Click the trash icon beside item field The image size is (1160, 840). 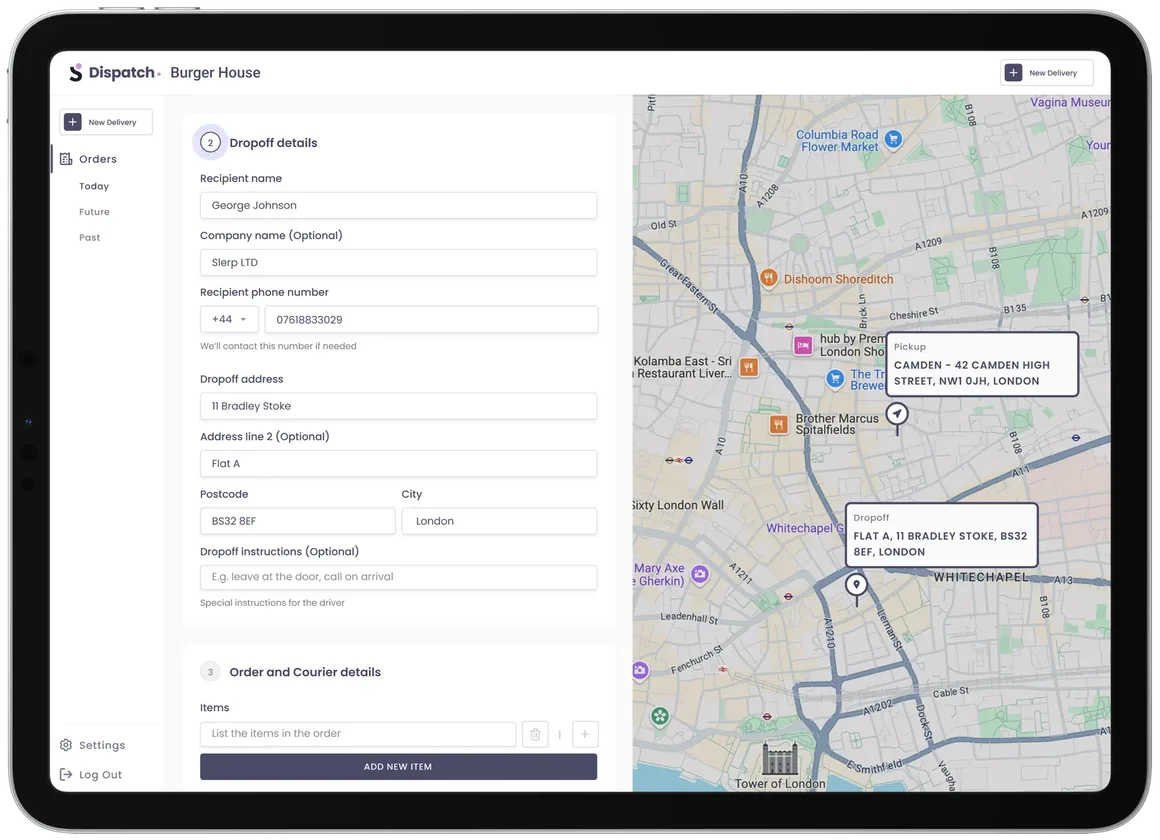point(535,734)
